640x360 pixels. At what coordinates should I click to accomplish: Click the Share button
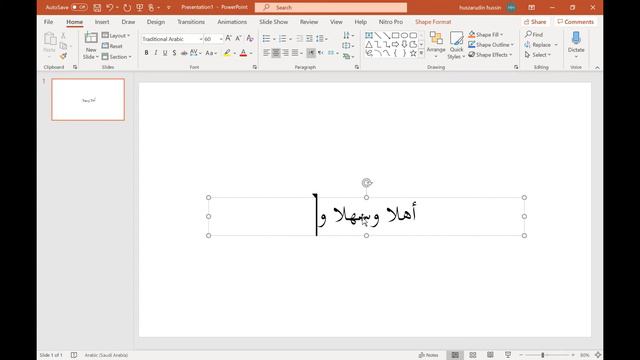(535, 22)
